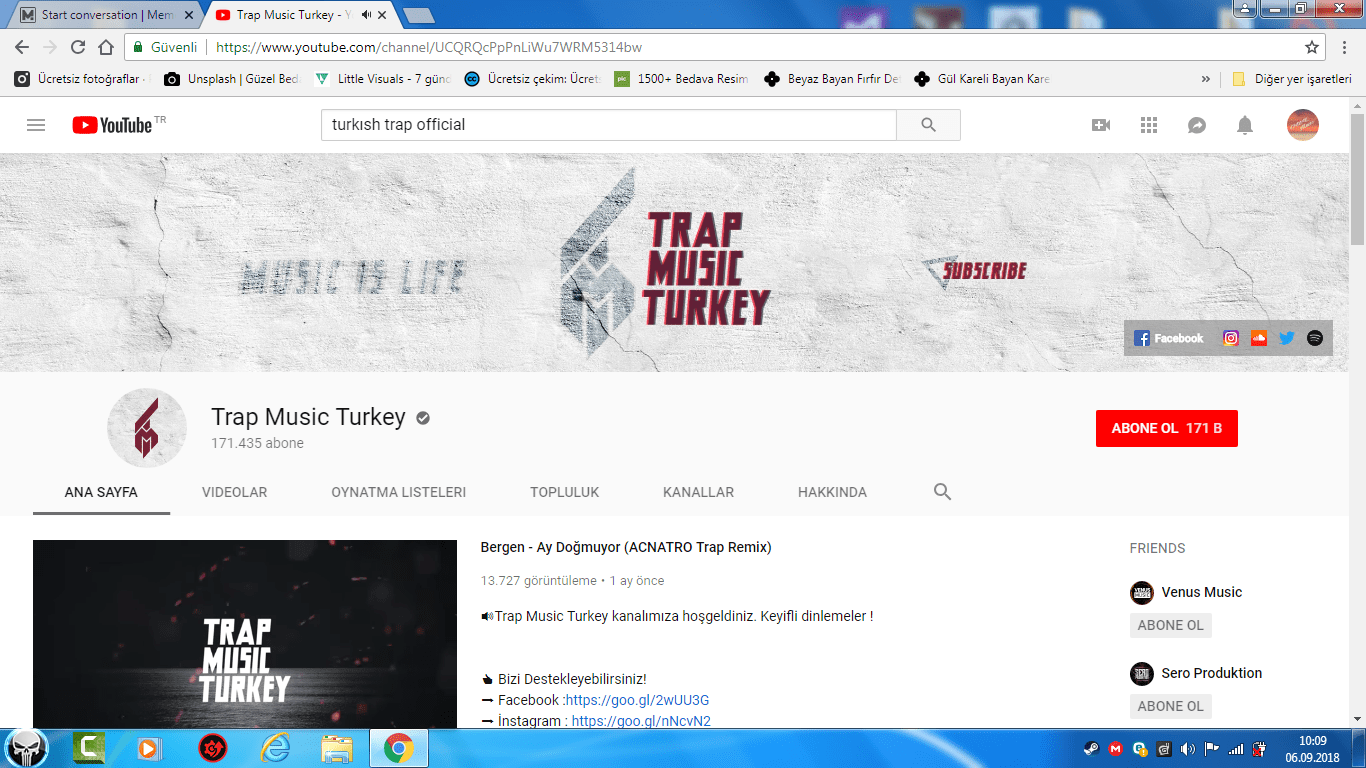Go back in browser history
Viewport: 1366px width, 768px height.
22,47
